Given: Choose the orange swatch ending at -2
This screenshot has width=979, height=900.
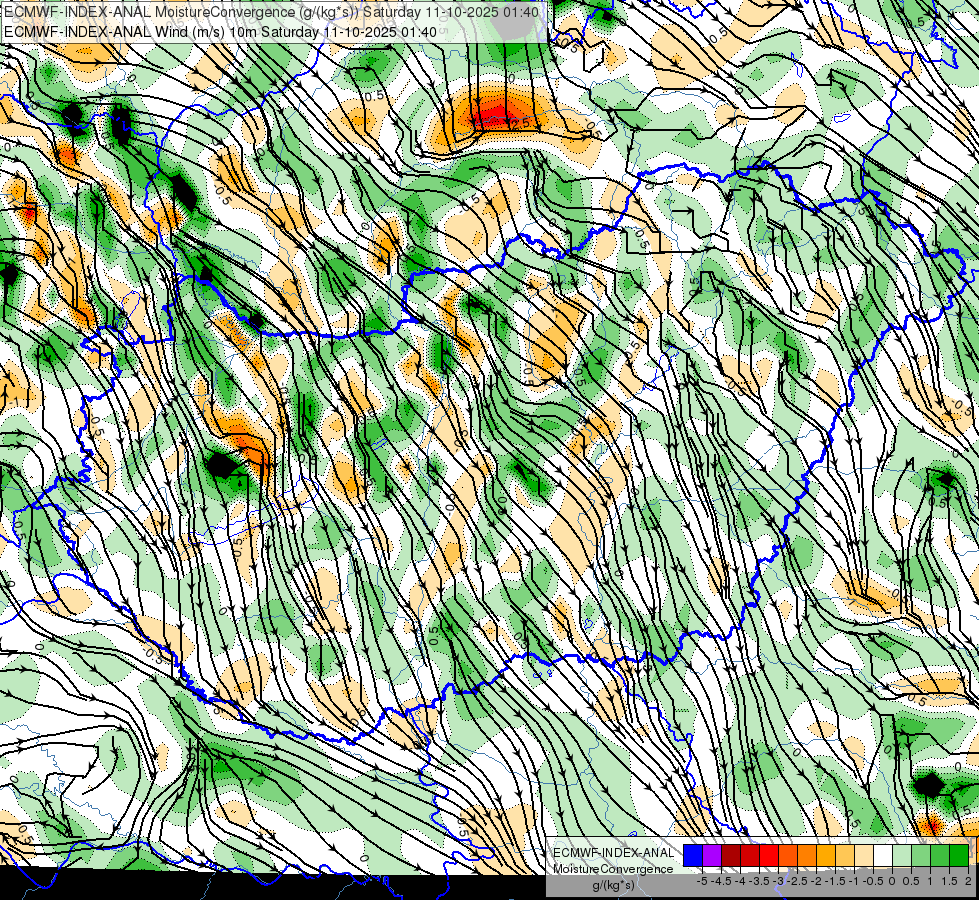Looking at the screenshot, I should (807, 855).
